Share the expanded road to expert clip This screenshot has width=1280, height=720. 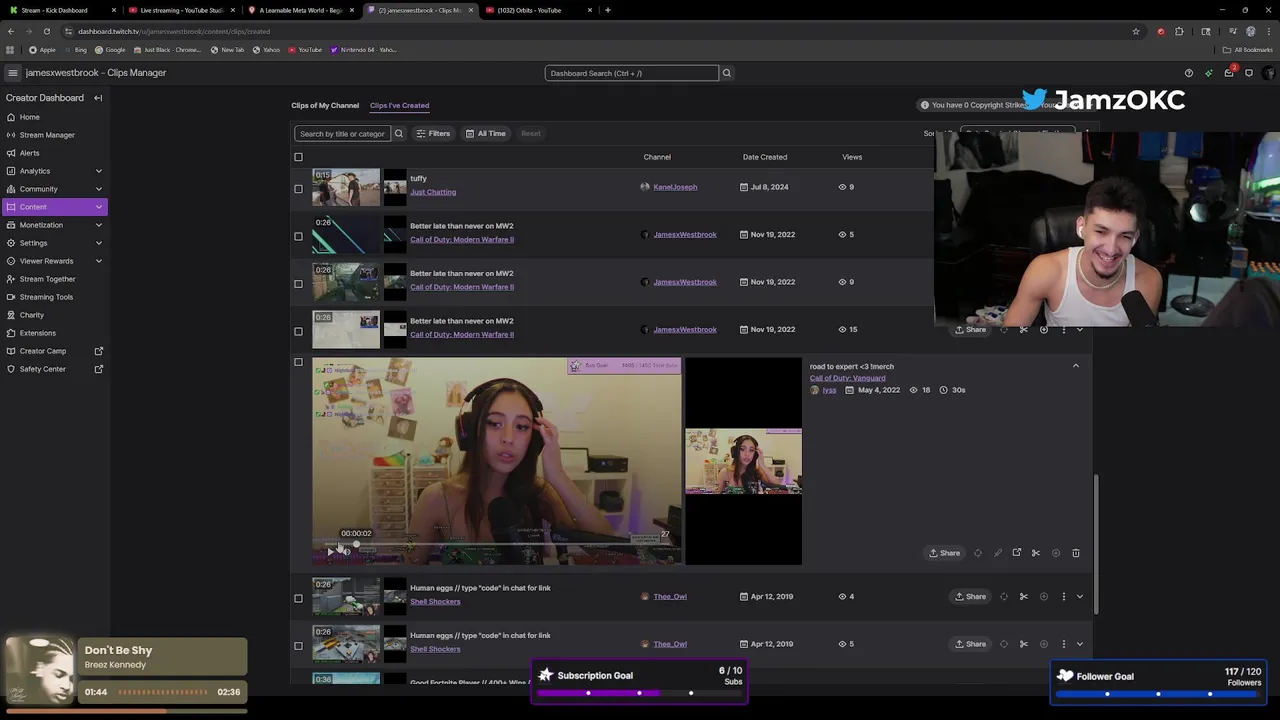pyautogui.click(x=945, y=553)
